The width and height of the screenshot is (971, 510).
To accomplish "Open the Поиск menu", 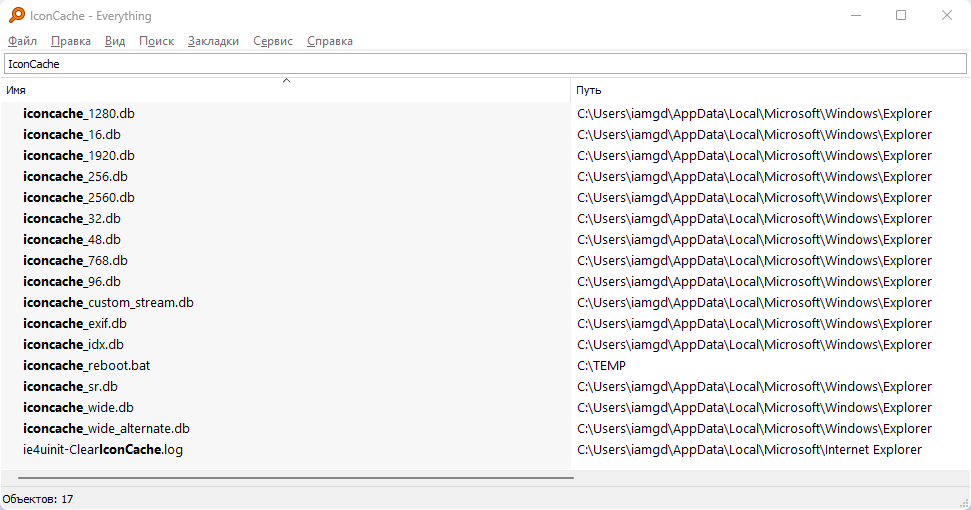I will (x=156, y=41).
